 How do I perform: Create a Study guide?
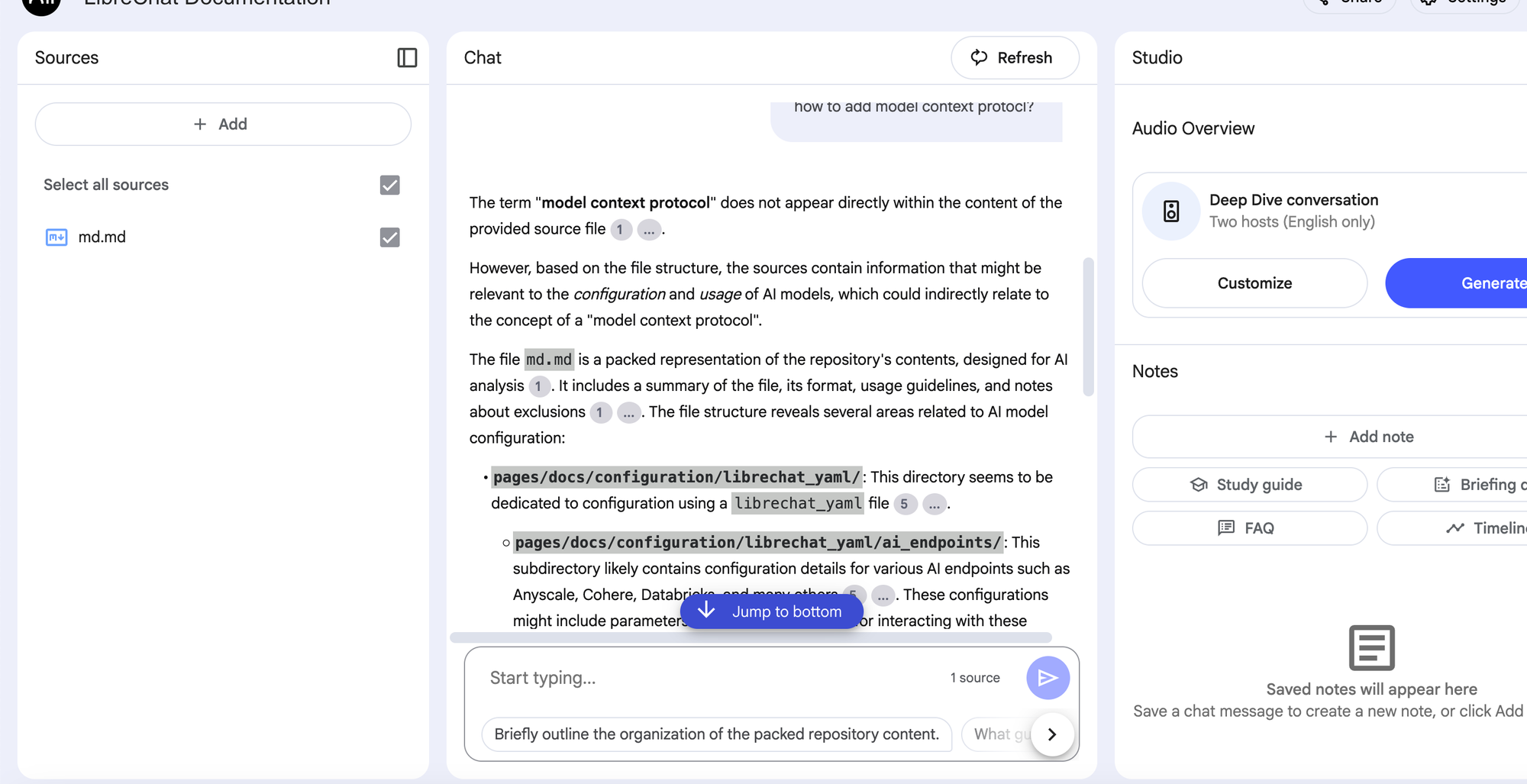pyautogui.click(x=1250, y=485)
